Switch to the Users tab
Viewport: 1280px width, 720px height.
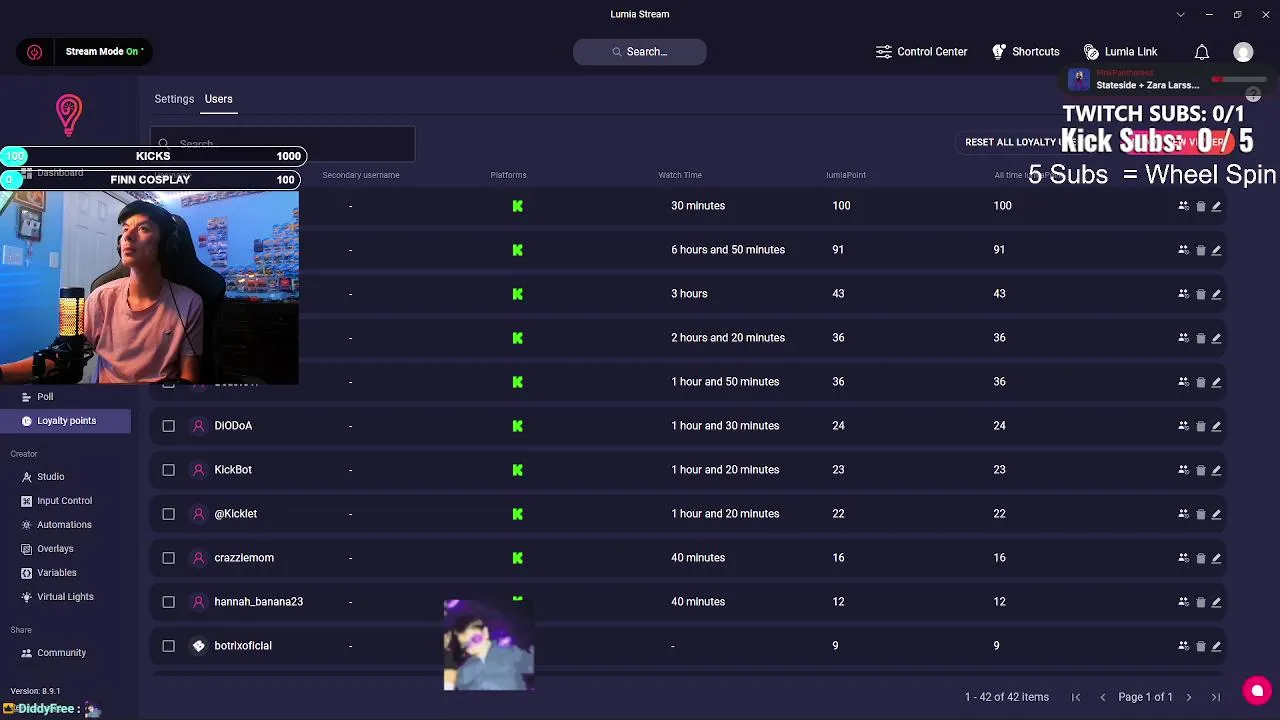(x=218, y=99)
